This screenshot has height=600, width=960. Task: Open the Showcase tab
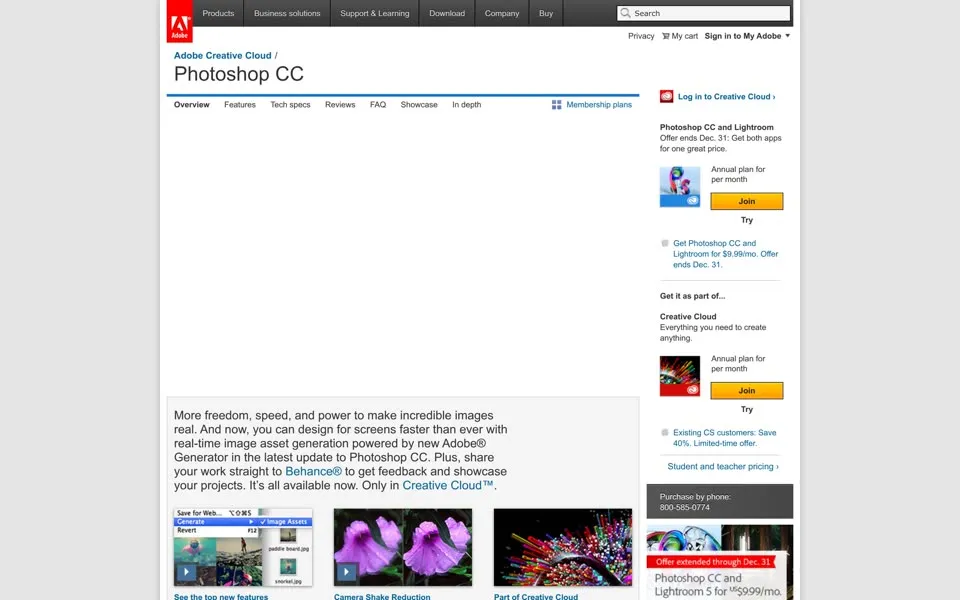point(419,105)
